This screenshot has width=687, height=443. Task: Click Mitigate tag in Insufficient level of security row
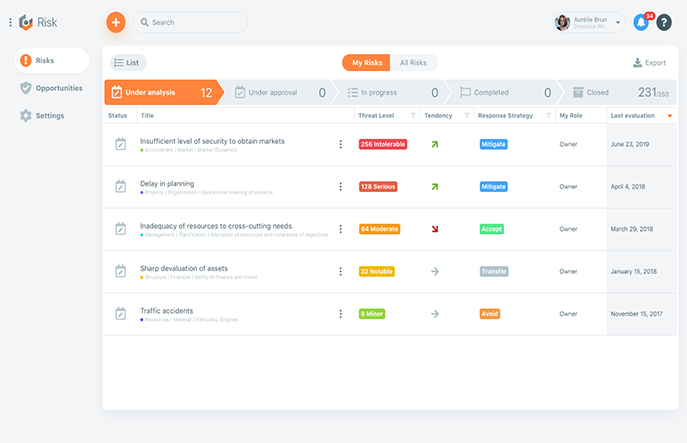[x=493, y=144]
